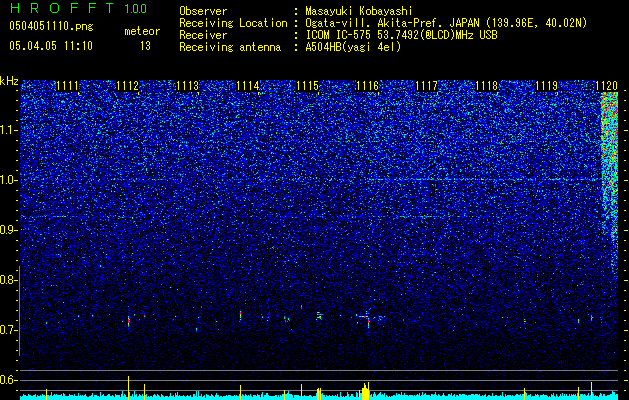
Task: Click the observer name Masayuki Kobayashi
Action: coord(359,12)
